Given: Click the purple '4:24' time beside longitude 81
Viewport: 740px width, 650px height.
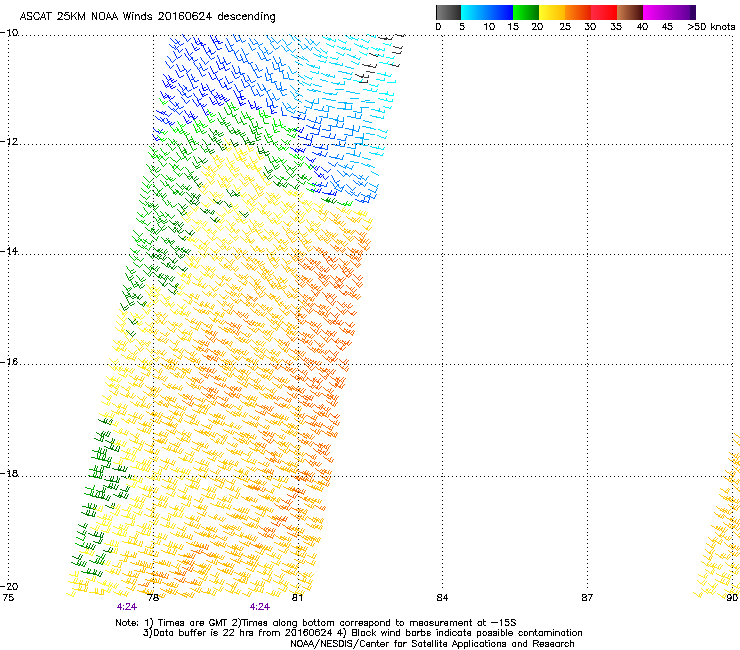Looking at the screenshot, I should pos(260,607).
